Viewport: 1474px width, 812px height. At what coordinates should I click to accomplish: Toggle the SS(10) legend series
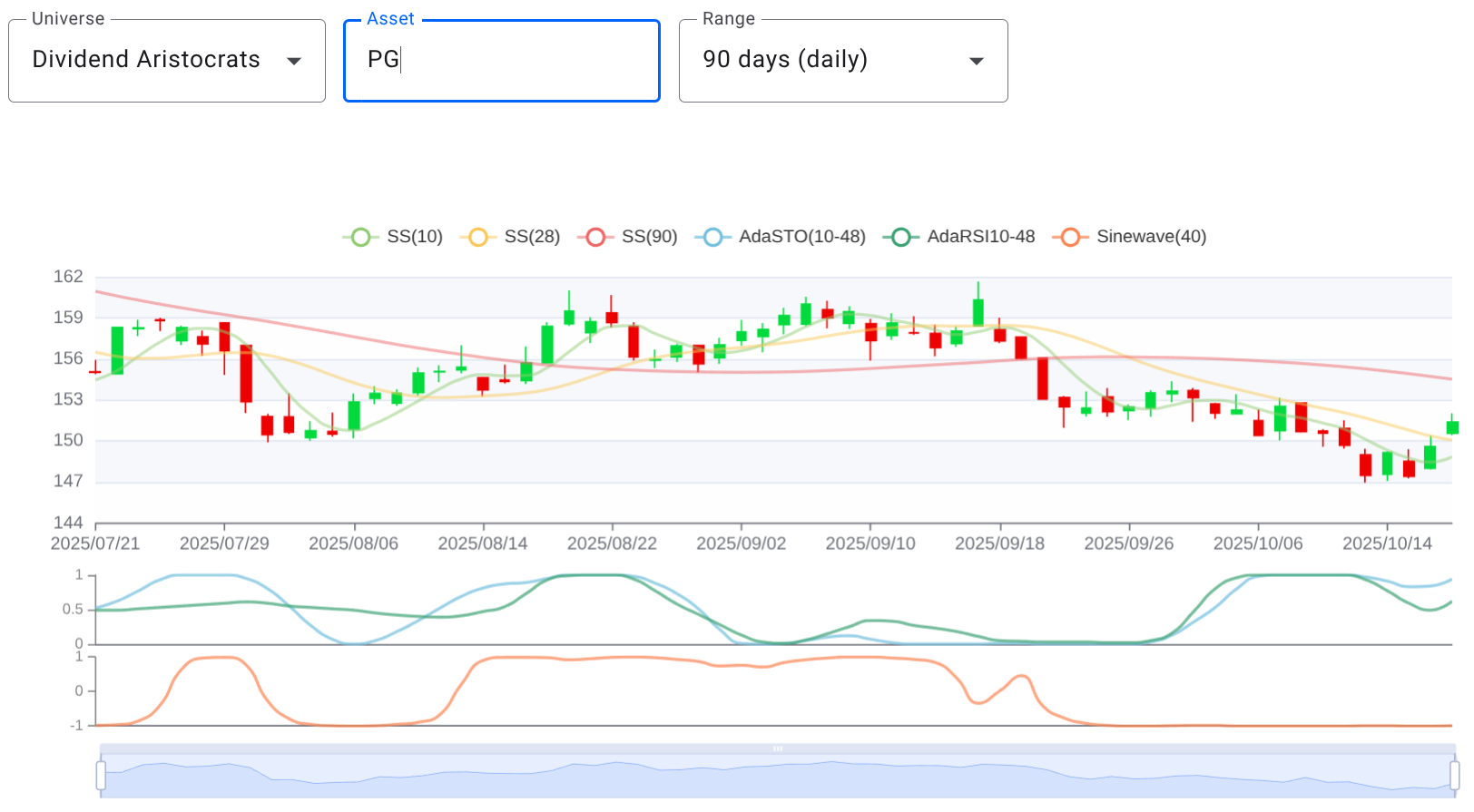(x=393, y=237)
